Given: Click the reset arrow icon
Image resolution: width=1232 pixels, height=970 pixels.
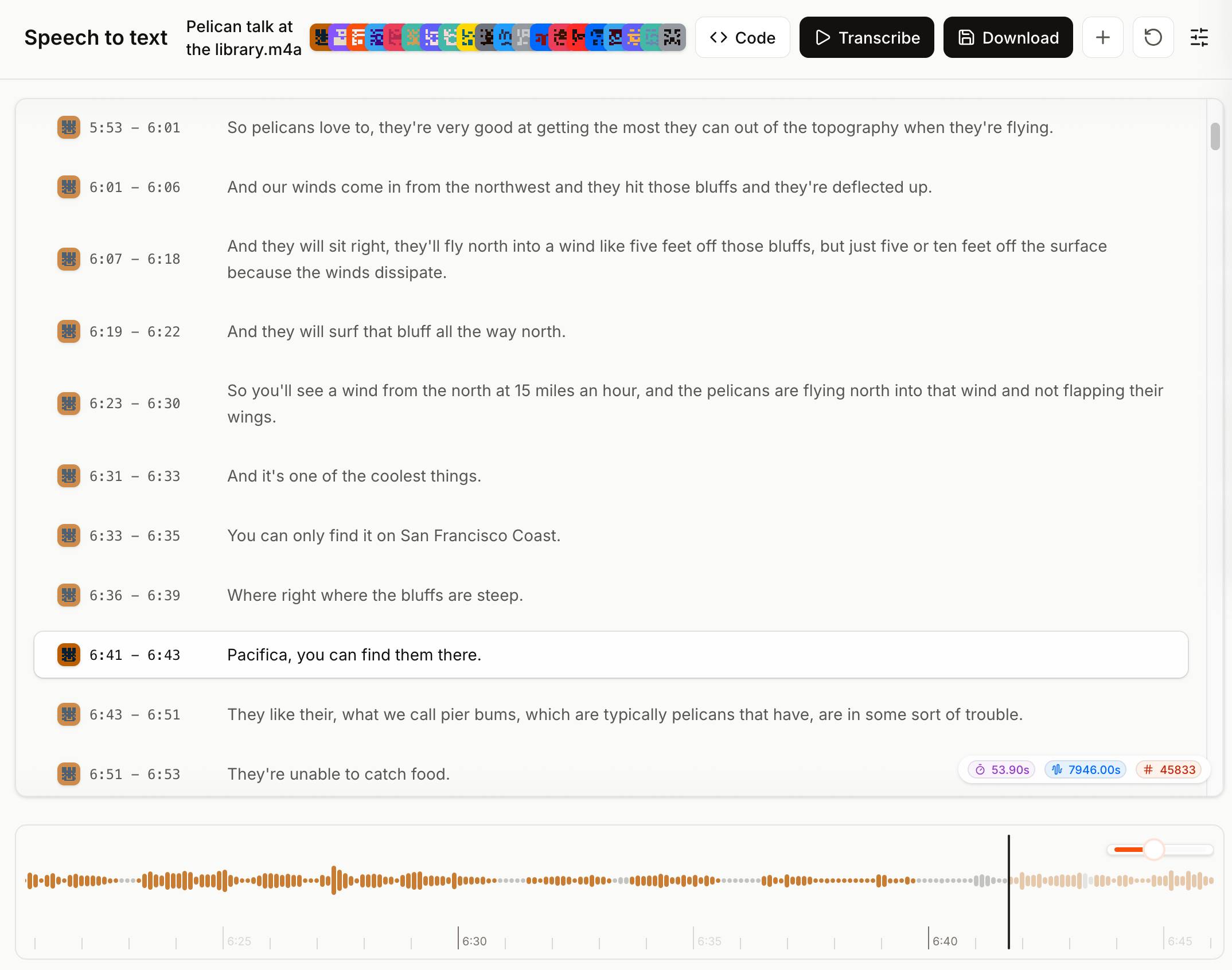Looking at the screenshot, I should point(1153,37).
